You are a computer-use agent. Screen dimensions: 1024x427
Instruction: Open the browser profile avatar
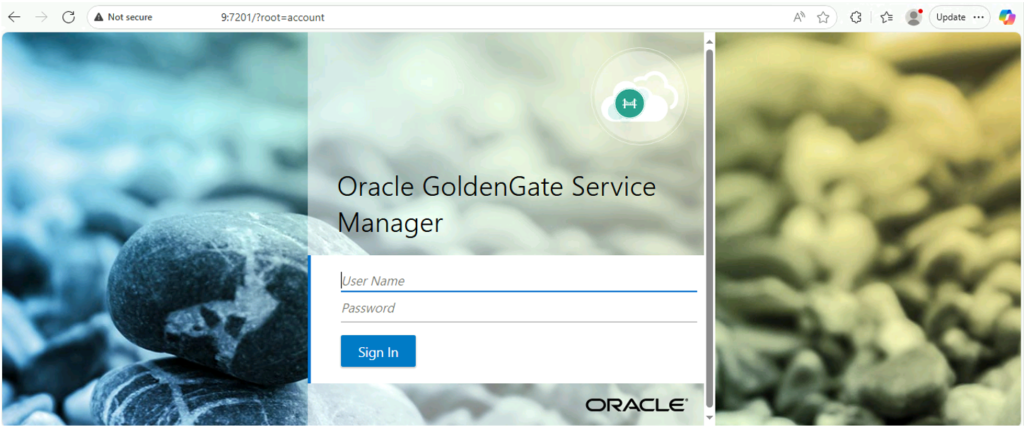tap(914, 18)
